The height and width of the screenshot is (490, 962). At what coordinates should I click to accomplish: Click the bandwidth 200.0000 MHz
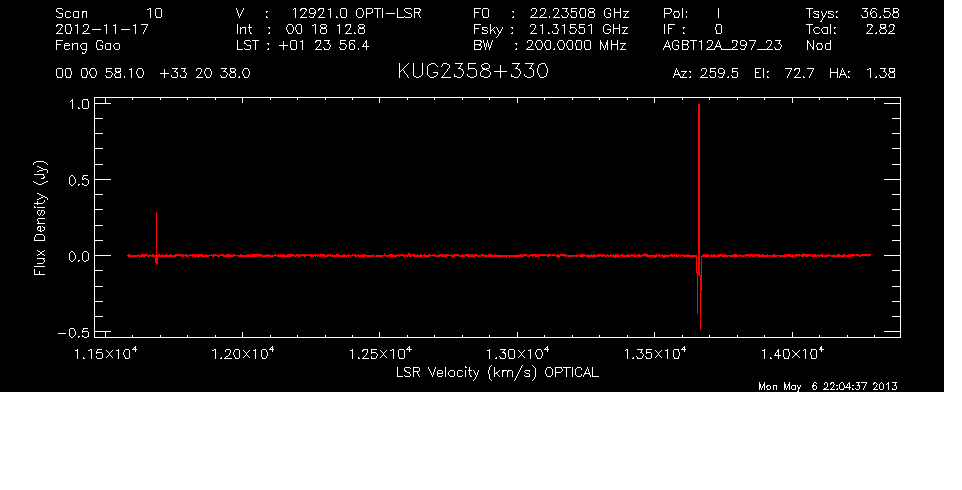[x=575, y=45]
